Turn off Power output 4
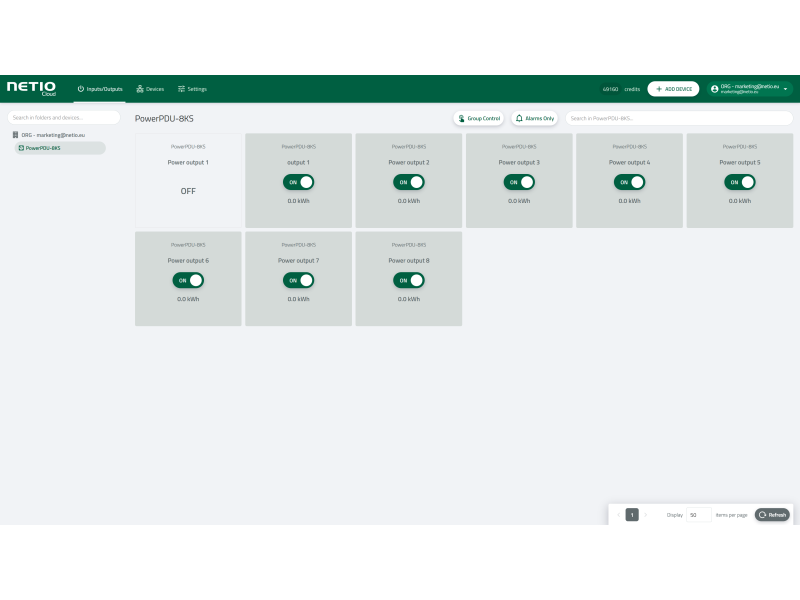Image resolution: width=800 pixels, height=600 pixels. click(629, 182)
